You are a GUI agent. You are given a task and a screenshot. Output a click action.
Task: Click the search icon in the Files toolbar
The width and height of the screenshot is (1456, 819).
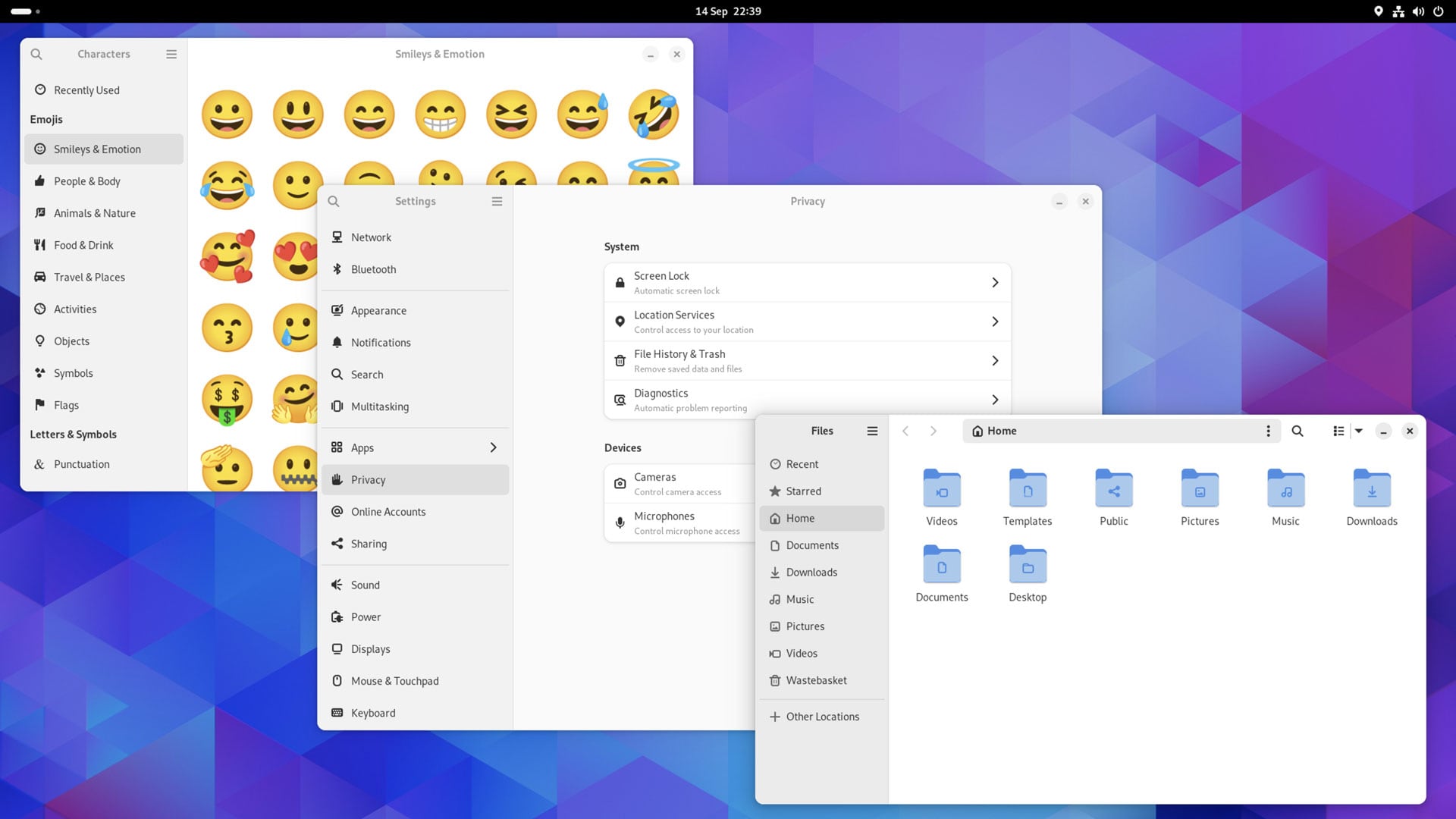[x=1298, y=431]
